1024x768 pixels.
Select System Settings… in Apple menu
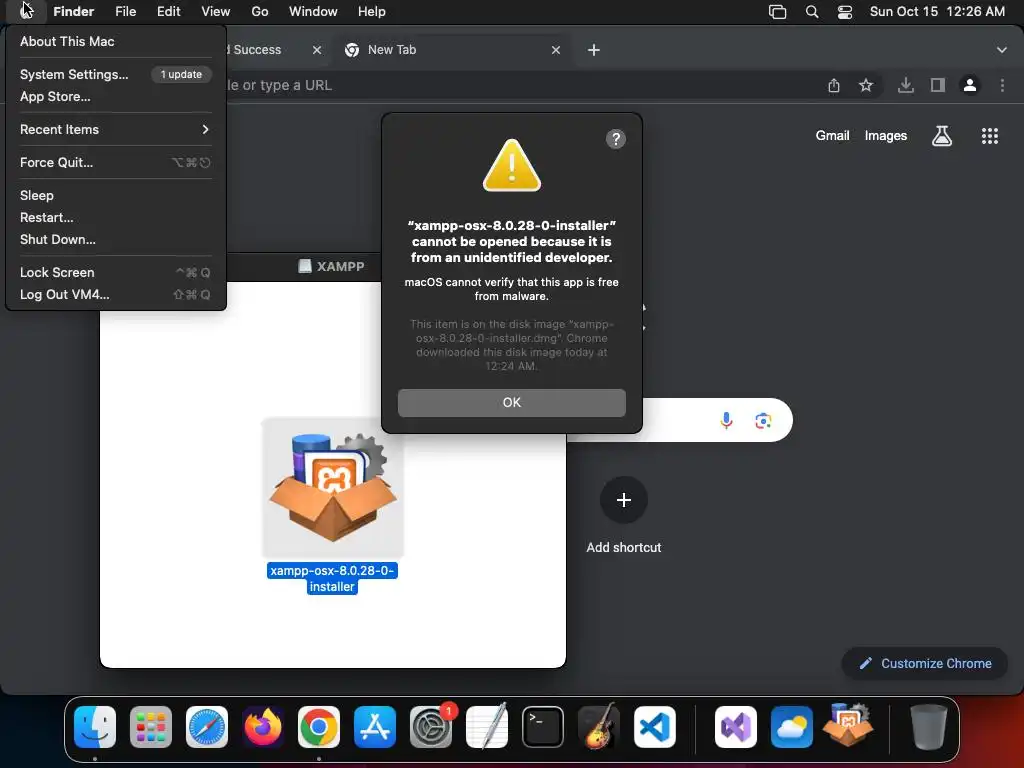click(74, 74)
